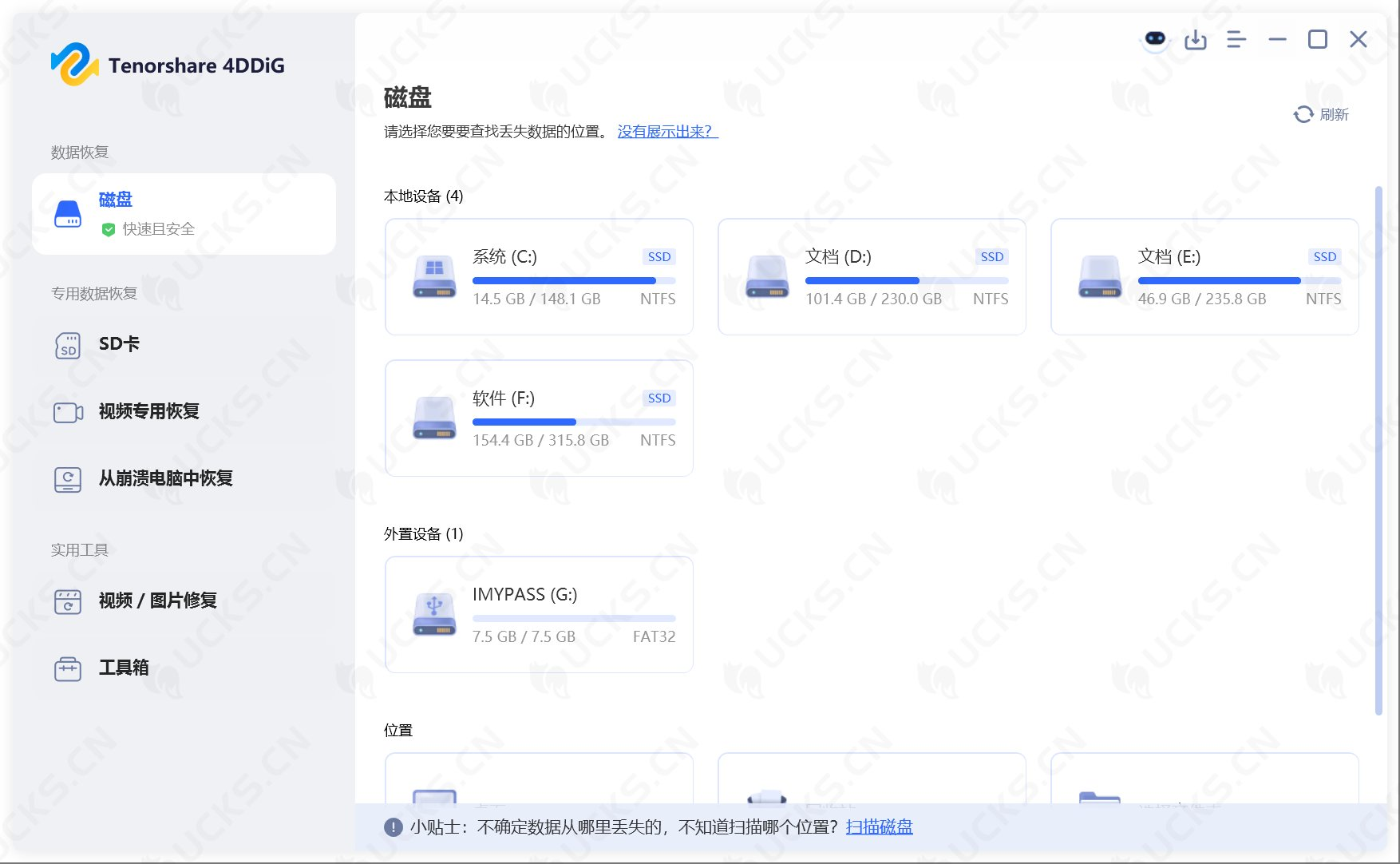
Task: Click the NTFS label on 系统 (C:)
Action: [x=658, y=299]
